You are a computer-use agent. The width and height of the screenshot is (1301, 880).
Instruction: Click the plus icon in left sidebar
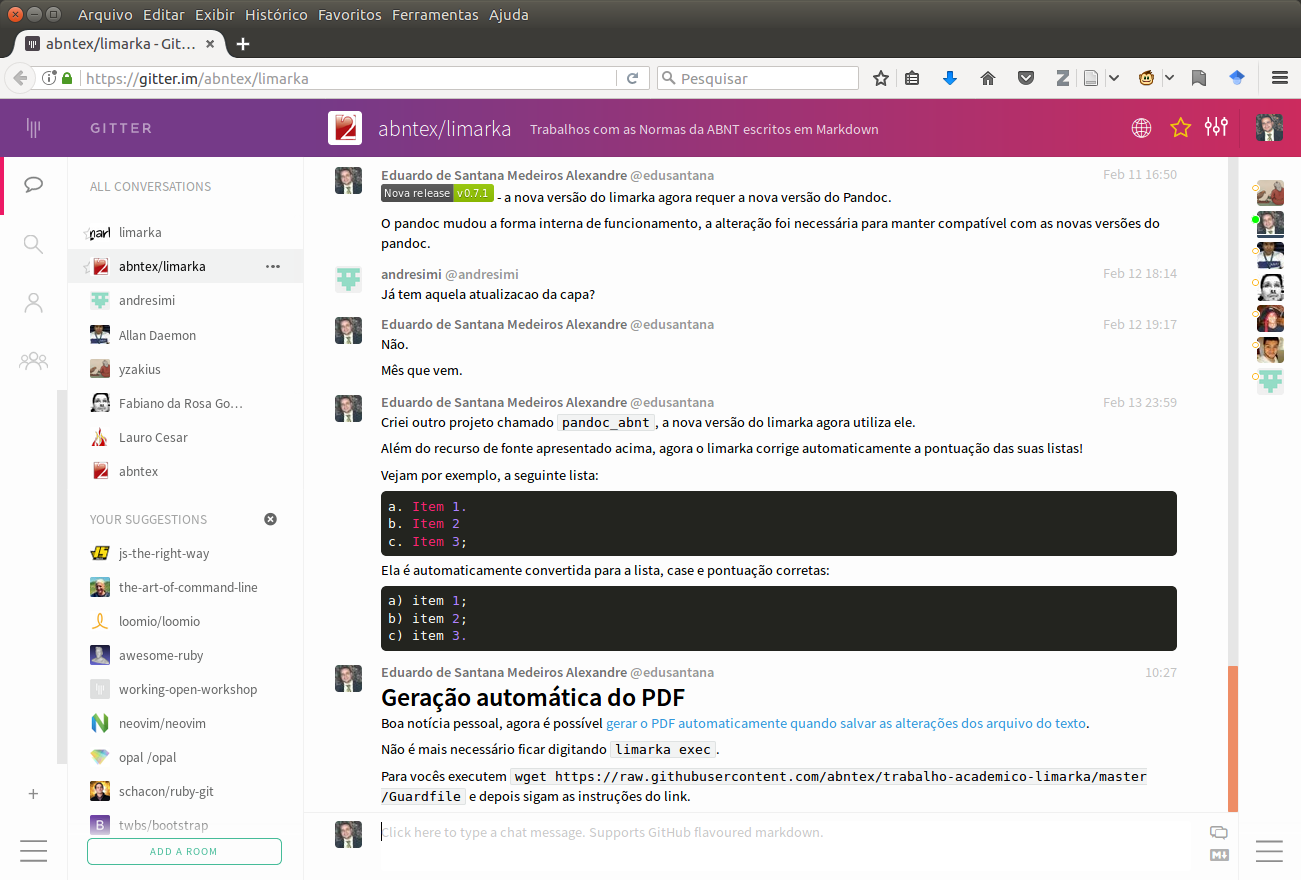pos(33,794)
